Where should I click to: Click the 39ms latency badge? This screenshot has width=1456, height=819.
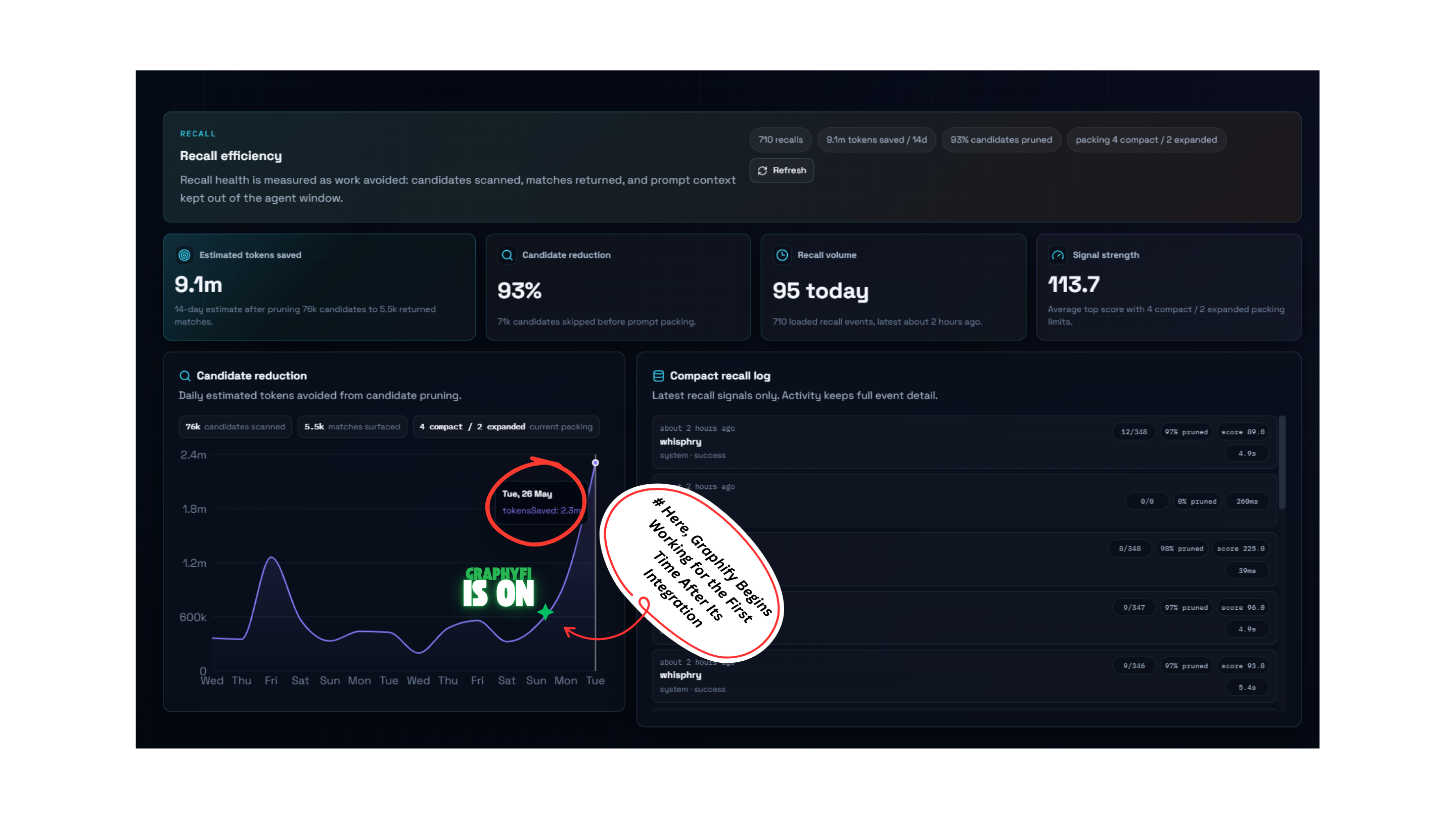pos(1247,571)
